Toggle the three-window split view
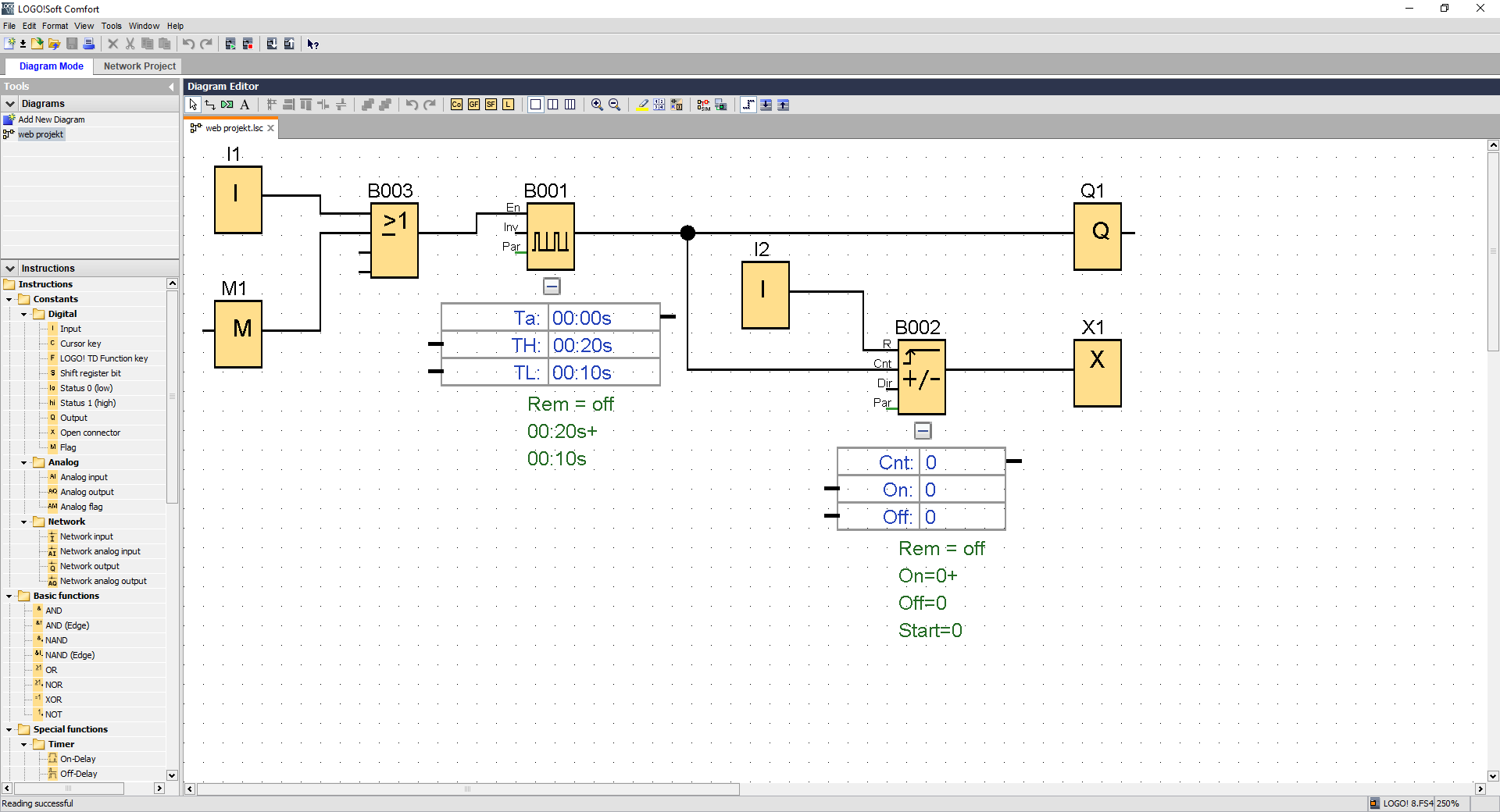1500x812 pixels. coord(570,105)
